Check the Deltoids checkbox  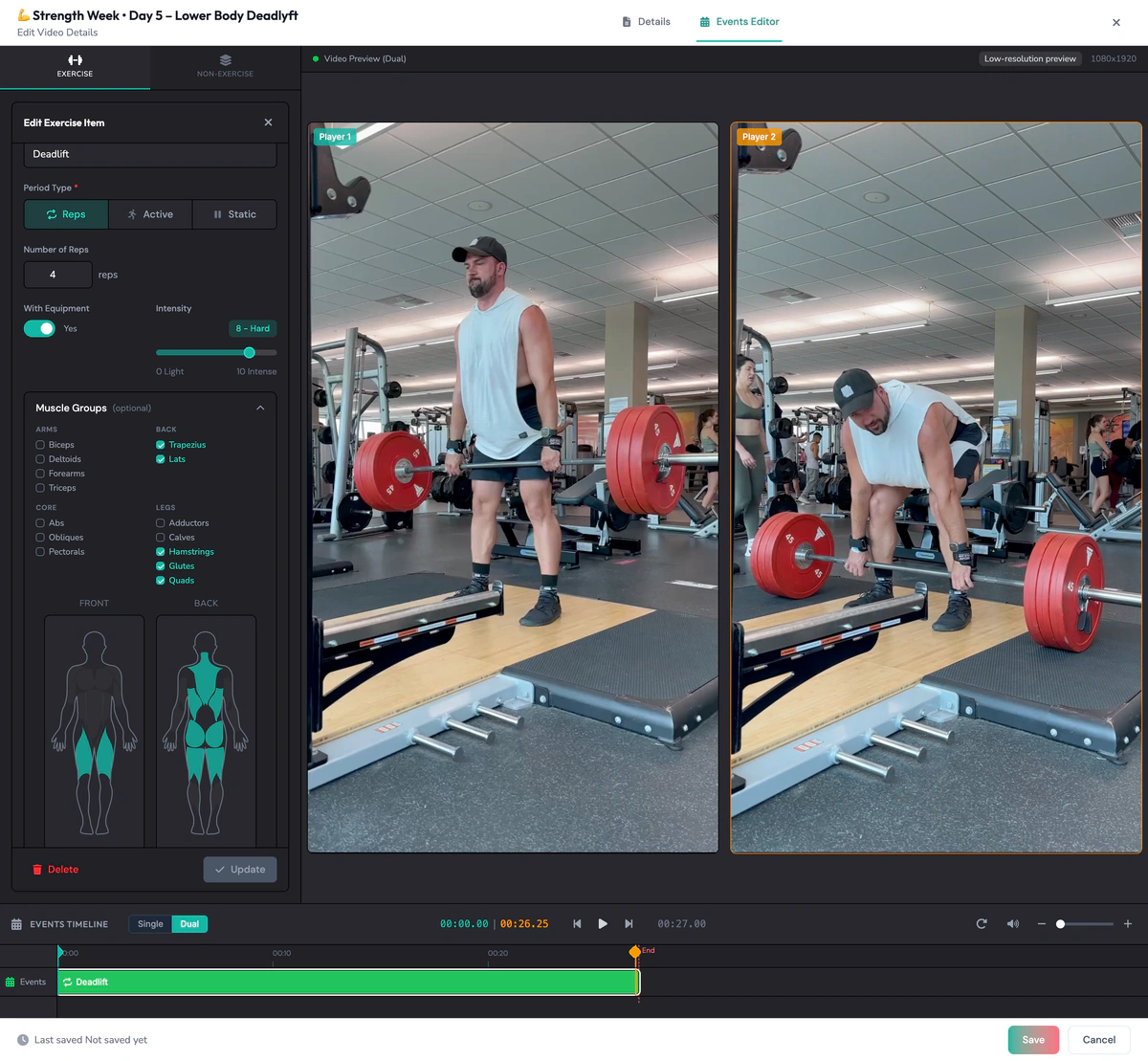tap(40, 459)
